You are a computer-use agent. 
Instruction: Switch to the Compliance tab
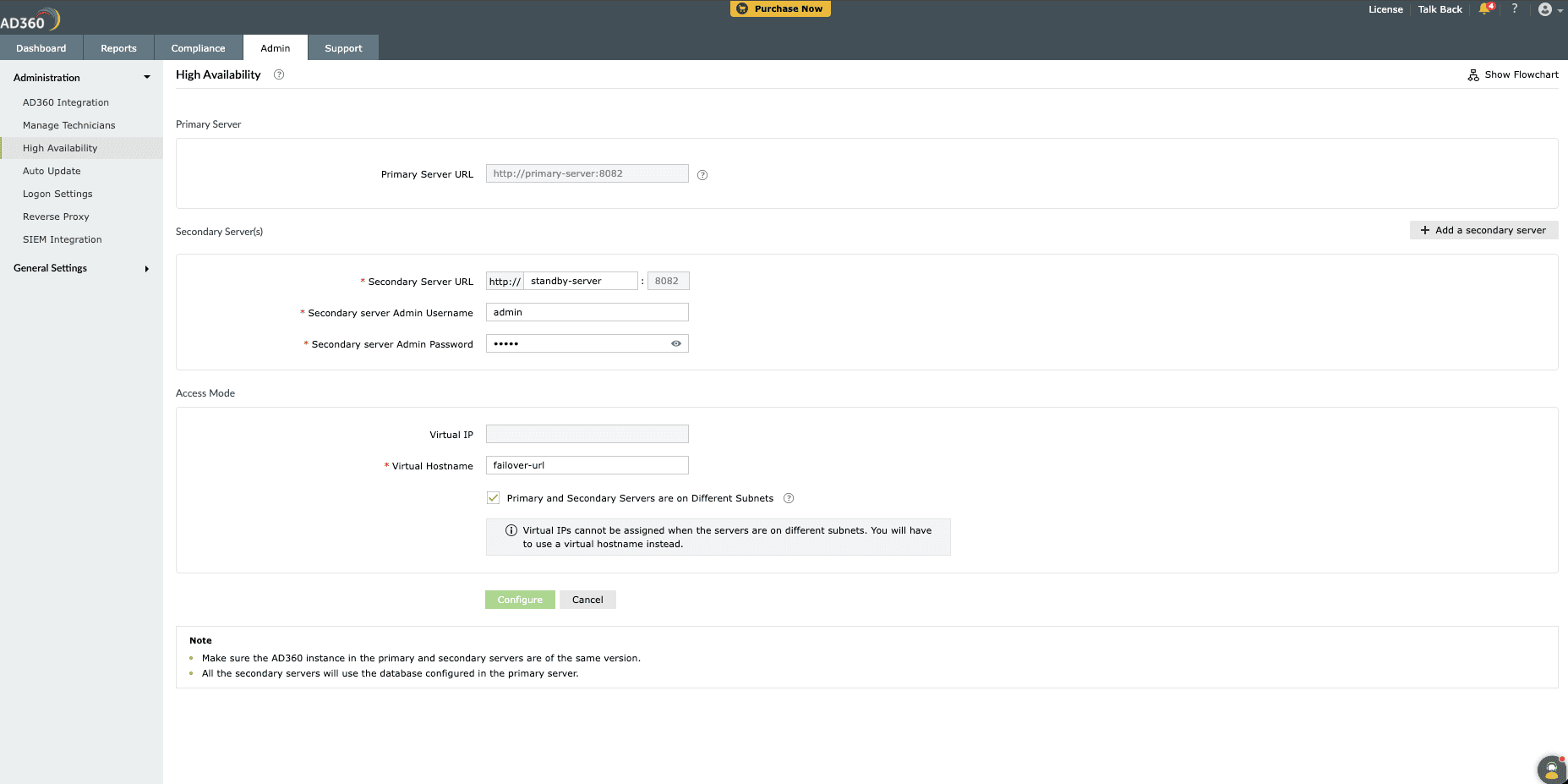198,47
